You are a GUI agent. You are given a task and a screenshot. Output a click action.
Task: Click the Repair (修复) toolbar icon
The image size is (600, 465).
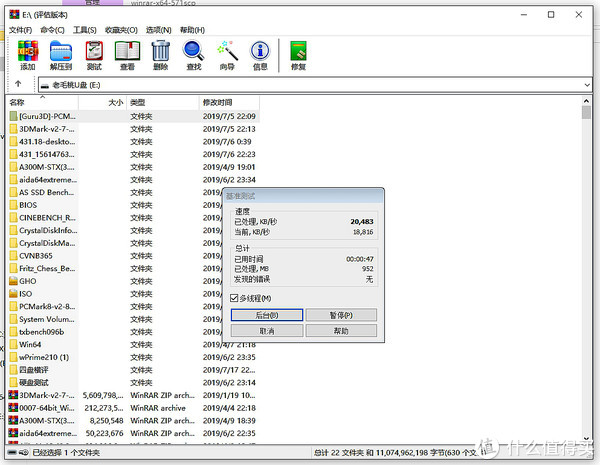click(298, 55)
